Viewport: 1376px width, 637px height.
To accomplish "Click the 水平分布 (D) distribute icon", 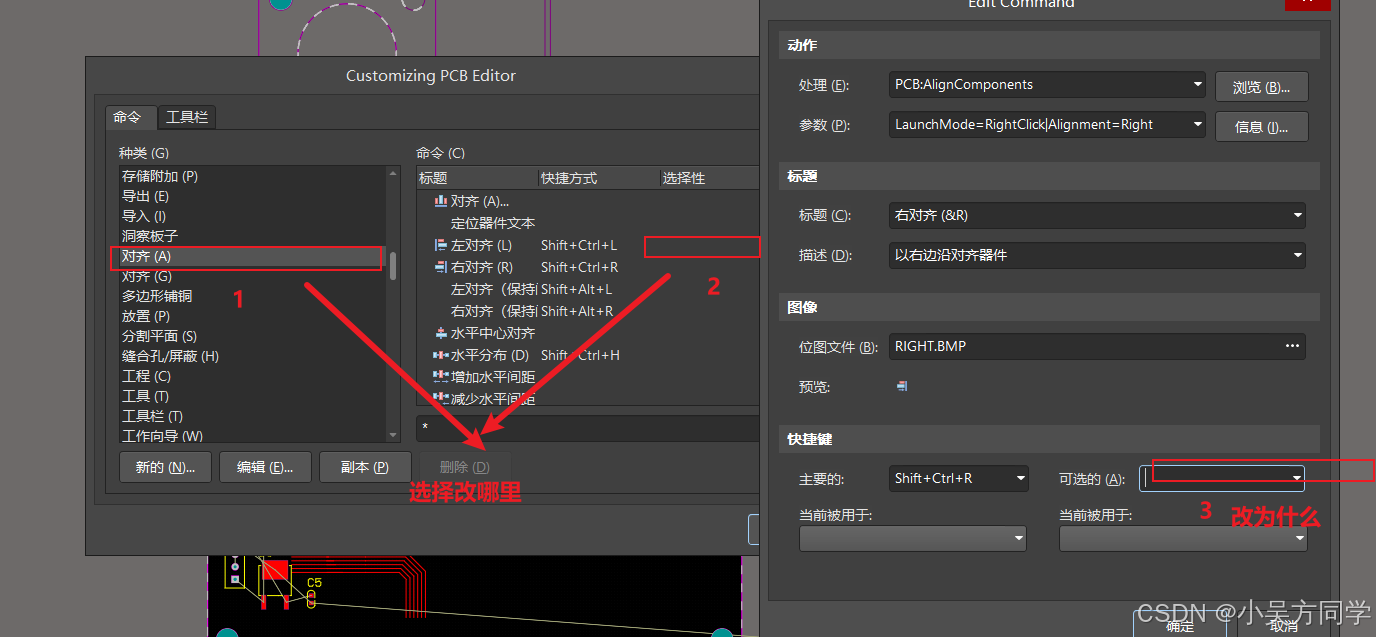I will point(440,355).
